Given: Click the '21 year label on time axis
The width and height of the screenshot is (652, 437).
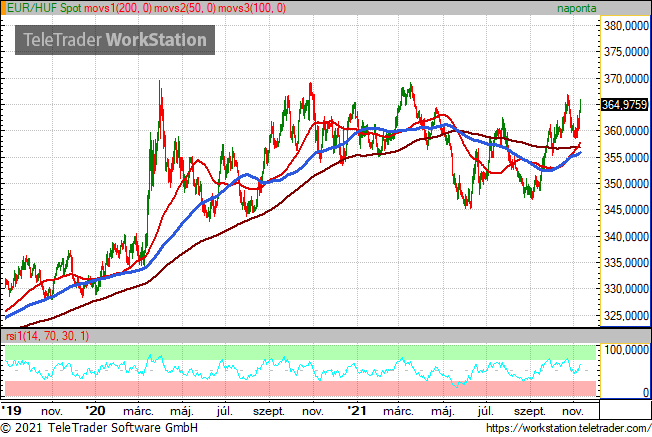Looking at the screenshot, I should 357,411.
